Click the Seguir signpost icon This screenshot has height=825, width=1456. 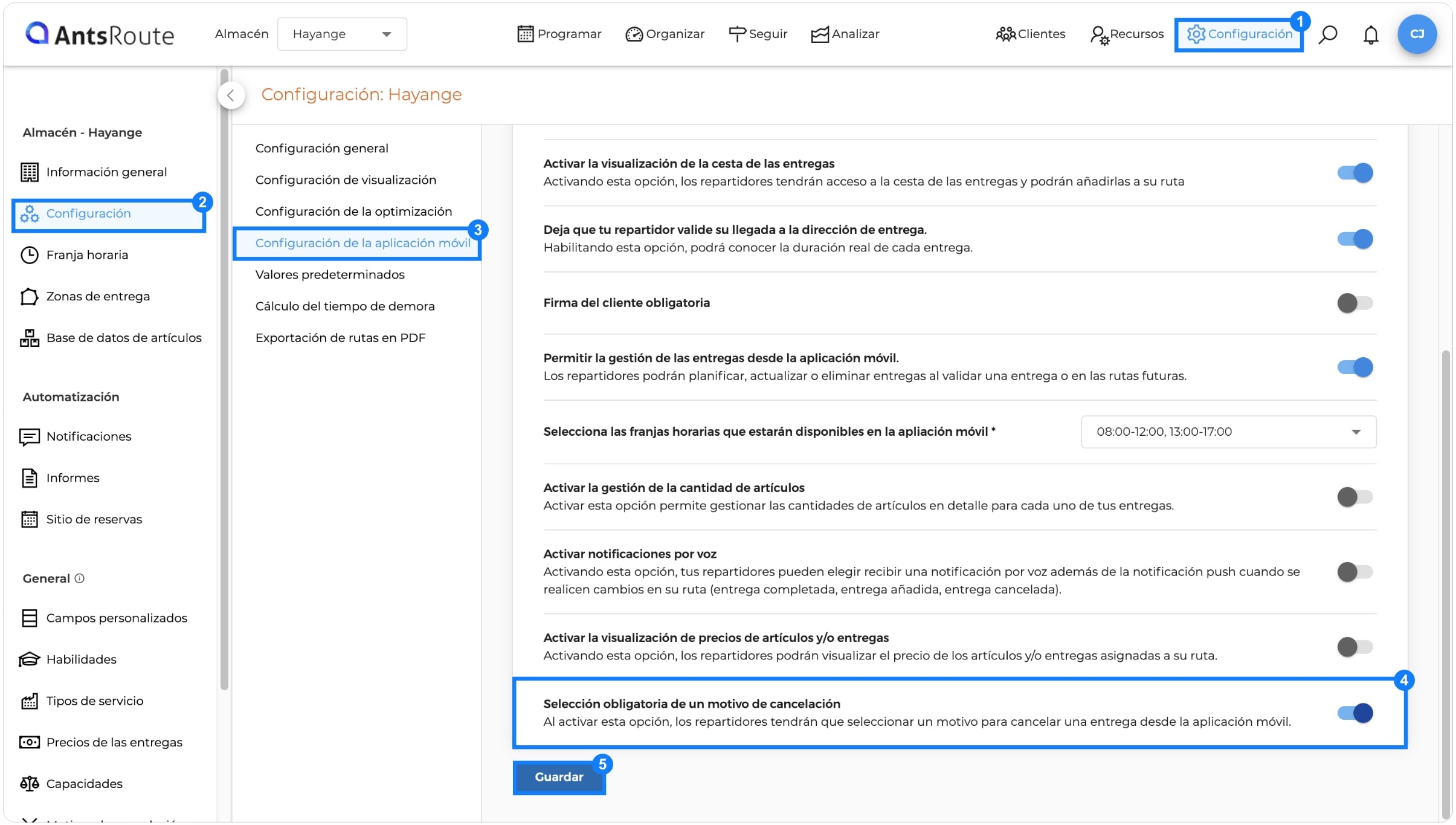pyautogui.click(x=737, y=34)
